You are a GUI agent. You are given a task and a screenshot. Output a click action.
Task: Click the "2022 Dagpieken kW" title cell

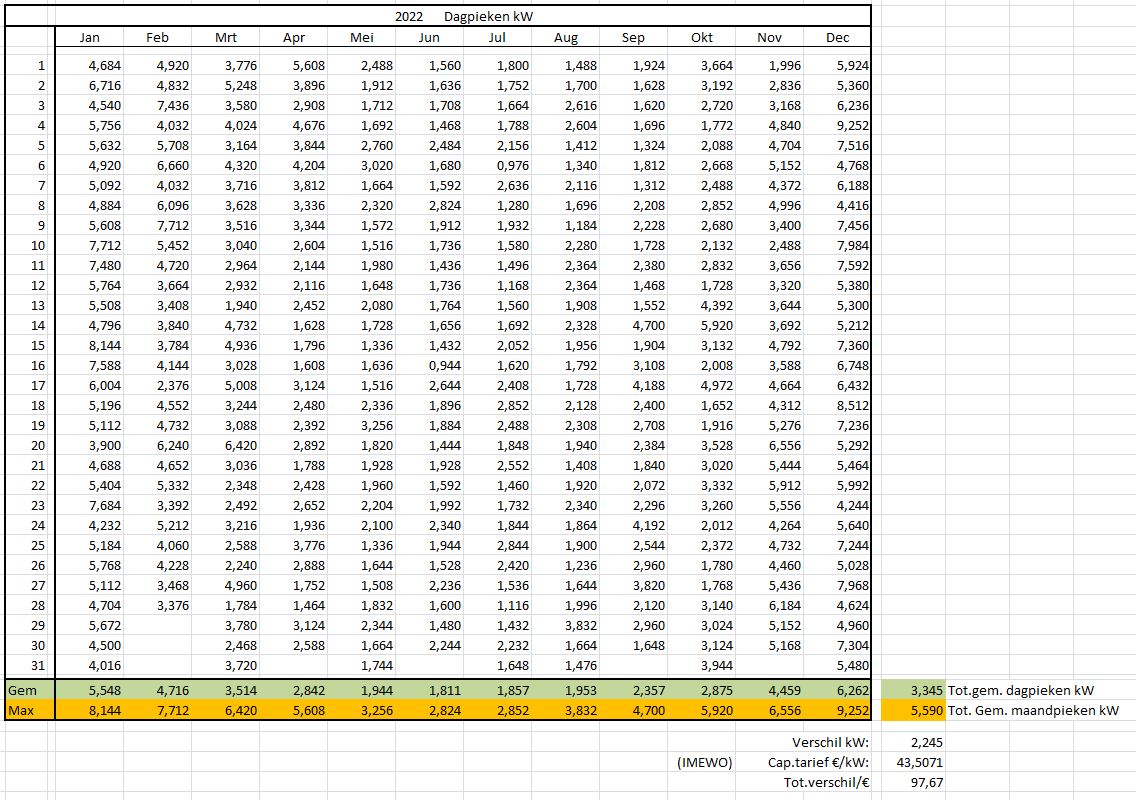(463, 16)
